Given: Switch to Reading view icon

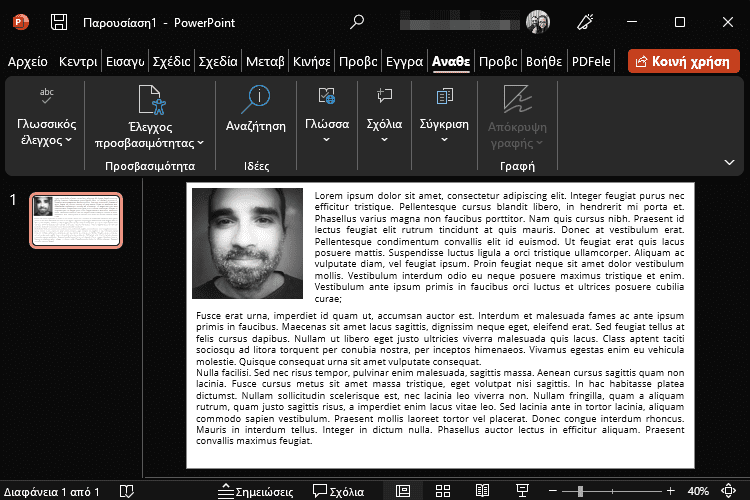Looking at the screenshot, I should [x=482, y=491].
